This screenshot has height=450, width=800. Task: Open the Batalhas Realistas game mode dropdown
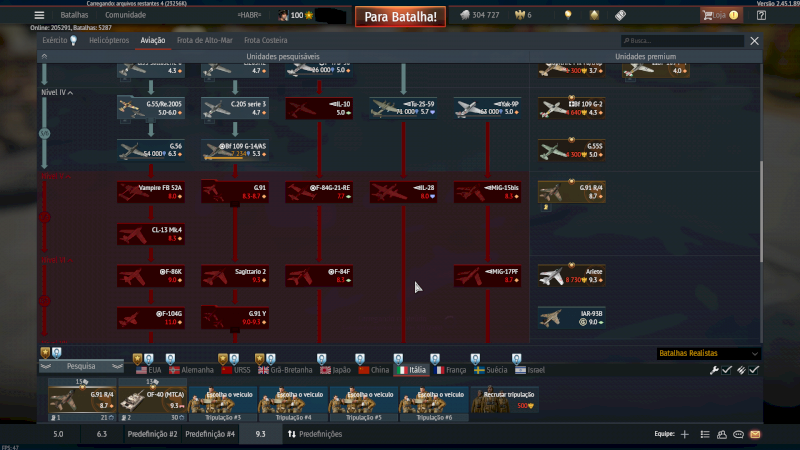click(708, 353)
